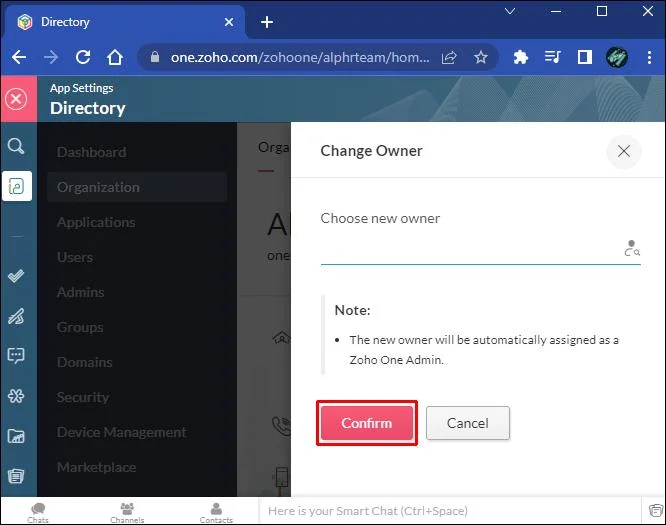
Task: Open the browser extensions puzzle icon
Action: (520, 57)
